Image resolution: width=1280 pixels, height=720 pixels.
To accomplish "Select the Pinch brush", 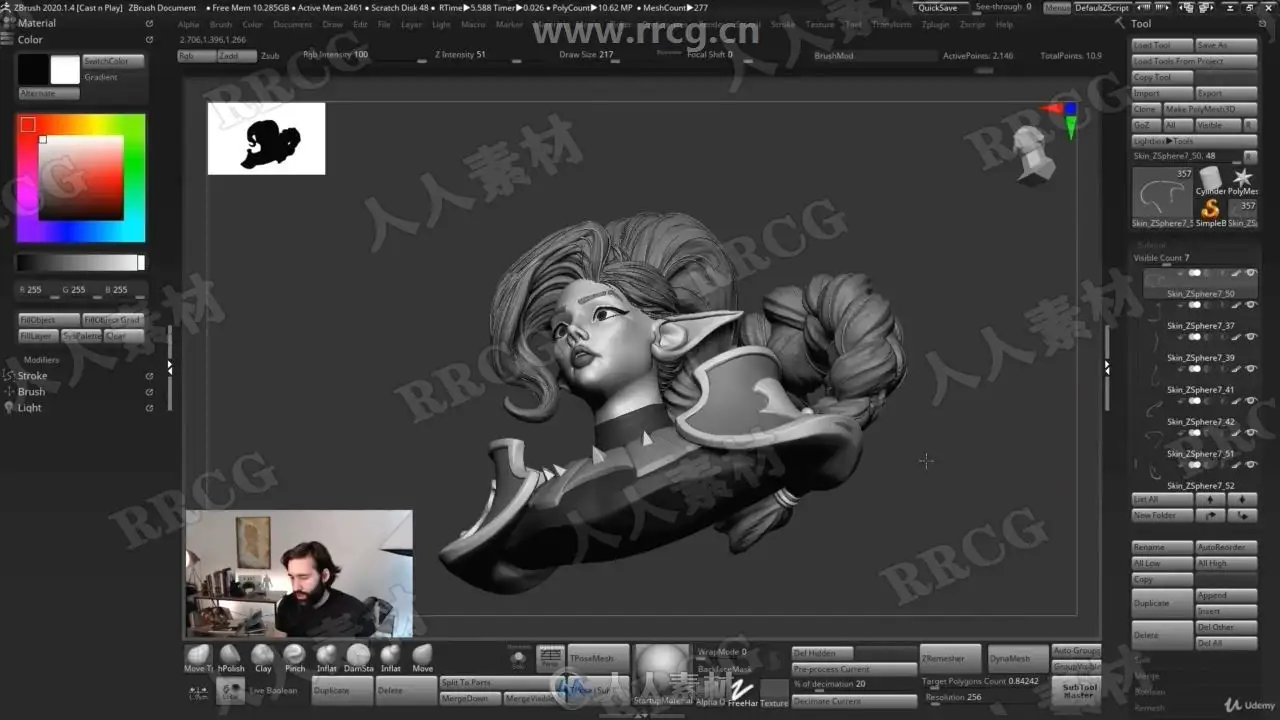I will pyautogui.click(x=295, y=658).
